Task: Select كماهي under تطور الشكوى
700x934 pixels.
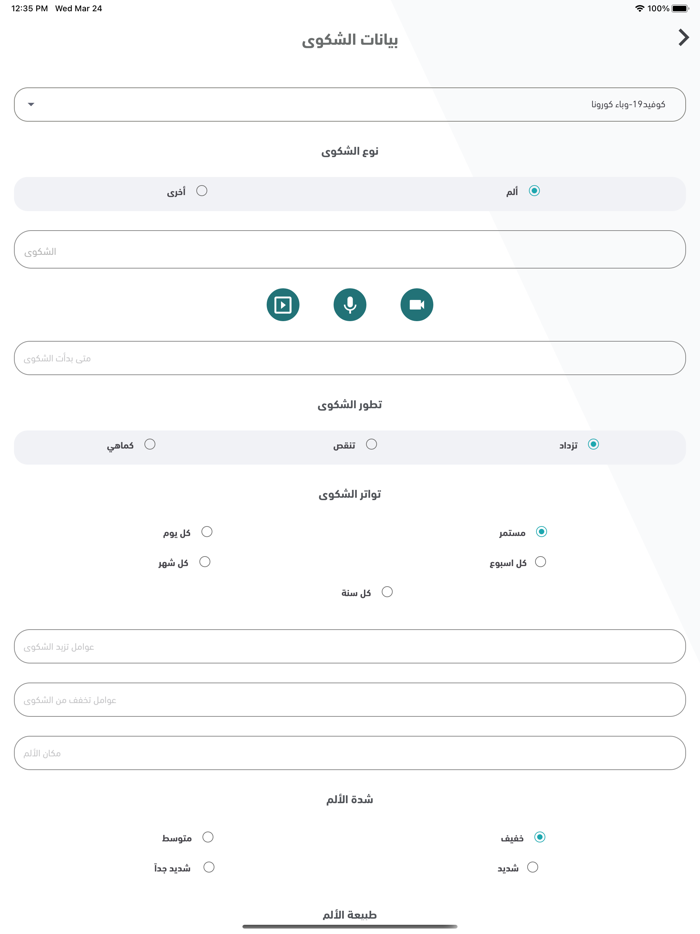Action: [x=151, y=444]
